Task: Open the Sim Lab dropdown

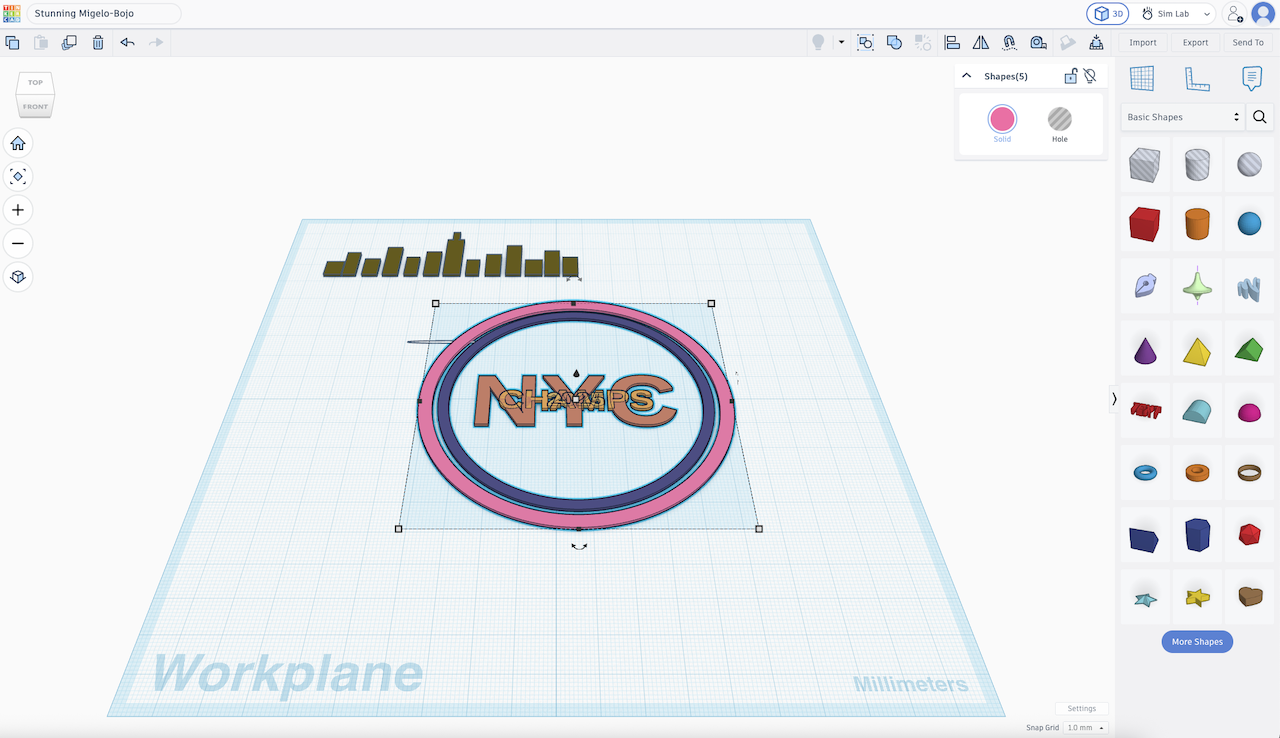Action: (x=1176, y=14)
